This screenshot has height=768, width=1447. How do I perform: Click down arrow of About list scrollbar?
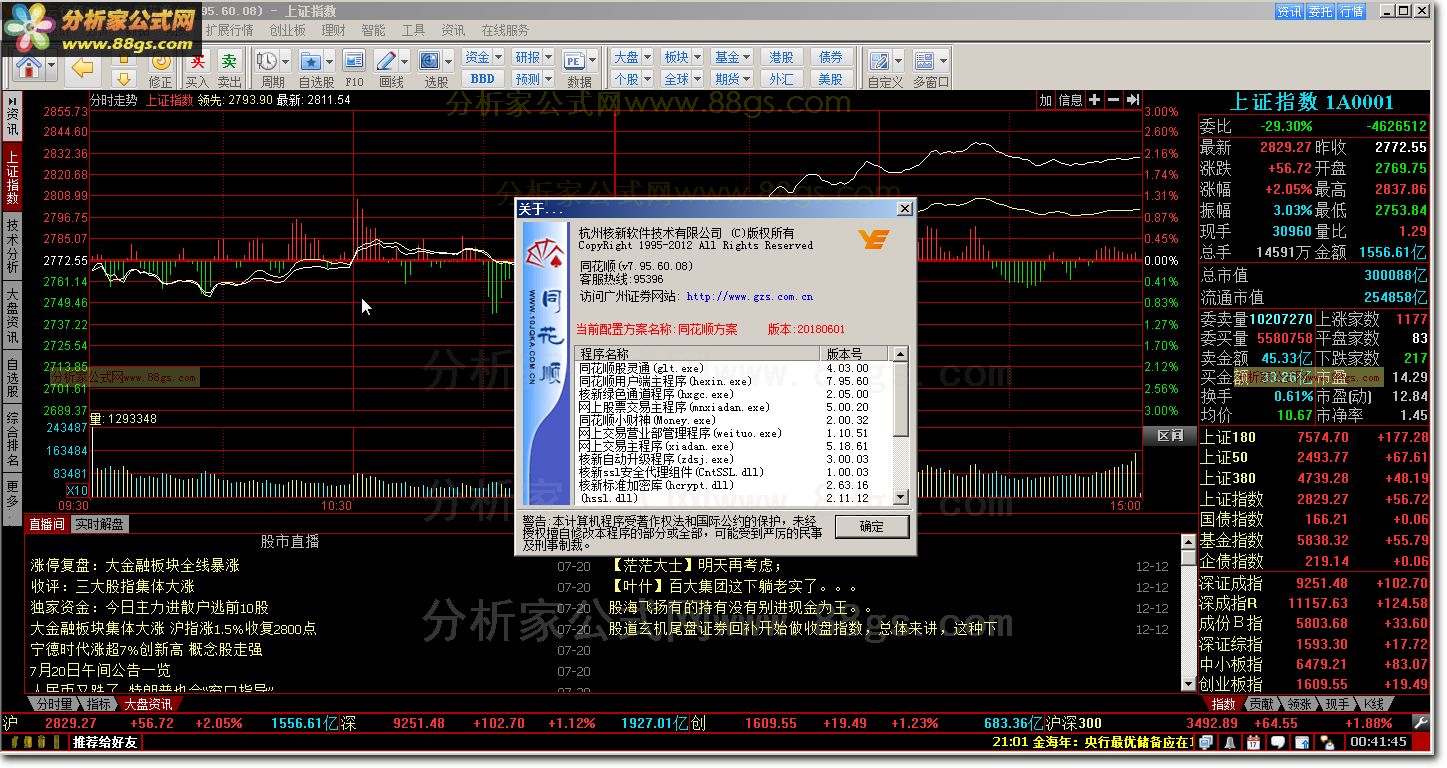(901, 497)
